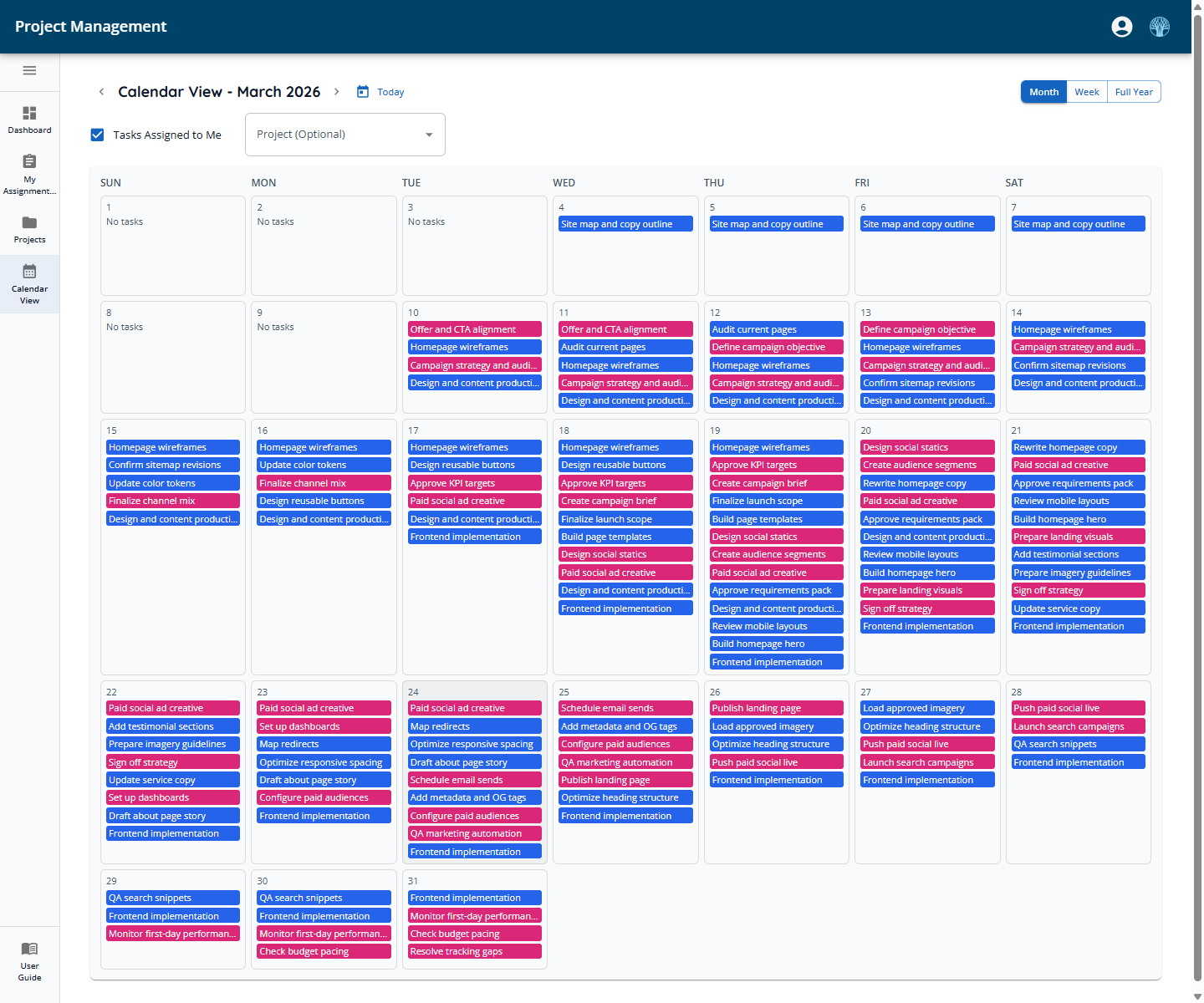Select 'Update color tokens' on March 16
The height and width of the screenshot is (1003, 1204).
324,465
